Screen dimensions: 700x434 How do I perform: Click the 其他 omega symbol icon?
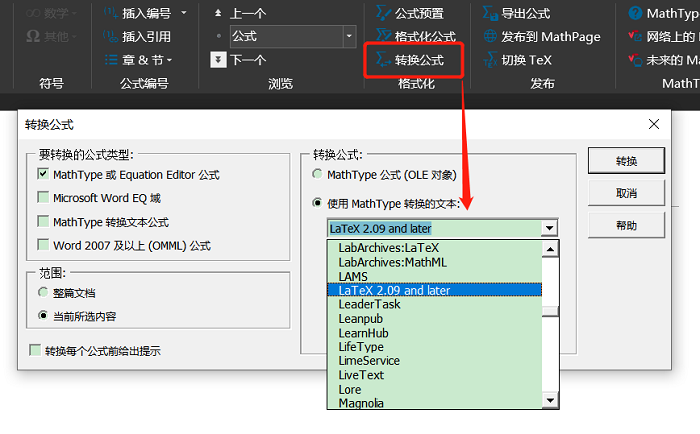pyautogui.click(x=33, y=36)
